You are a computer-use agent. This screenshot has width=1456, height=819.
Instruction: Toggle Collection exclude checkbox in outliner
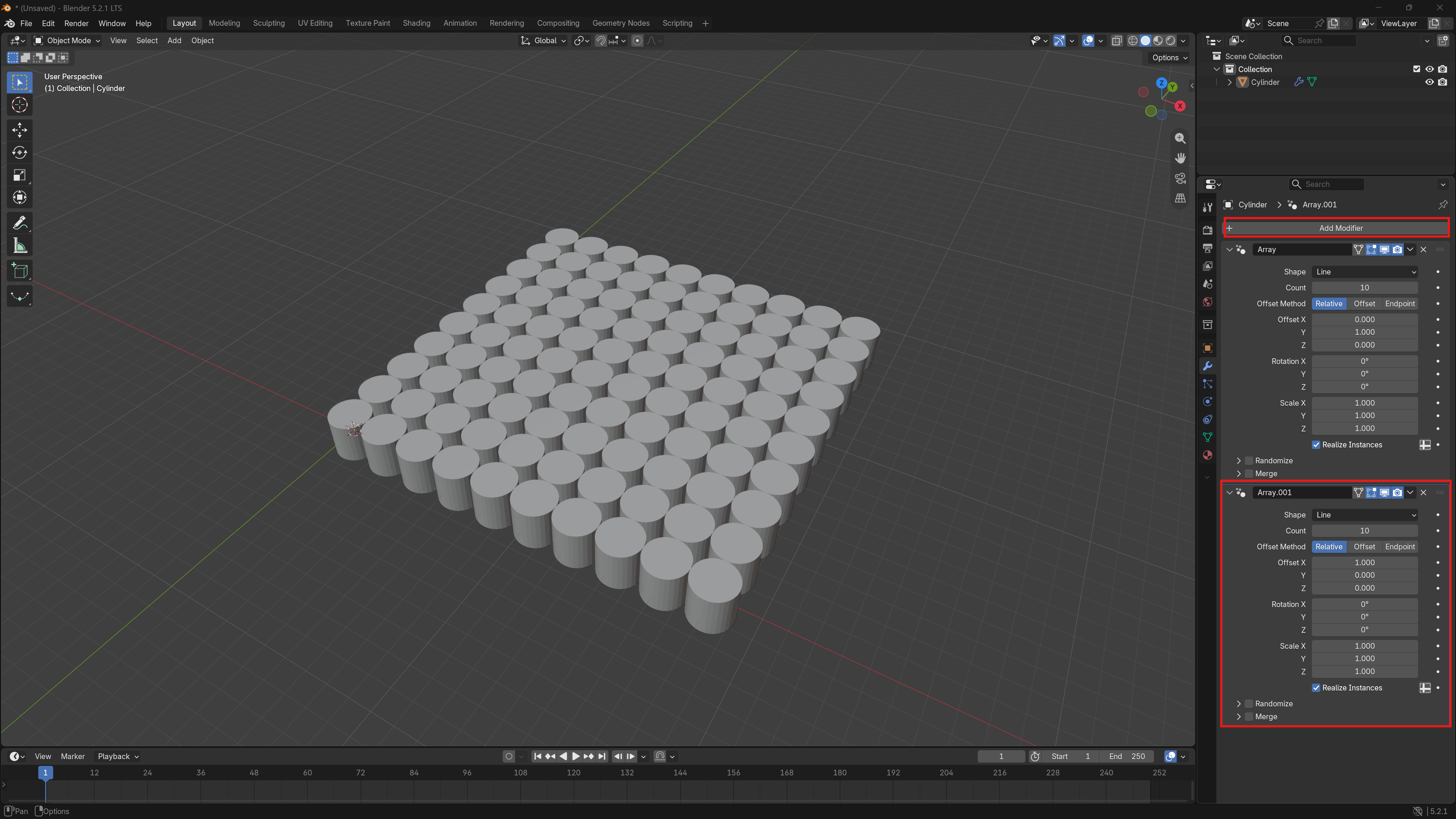(x=1417, y=69)
